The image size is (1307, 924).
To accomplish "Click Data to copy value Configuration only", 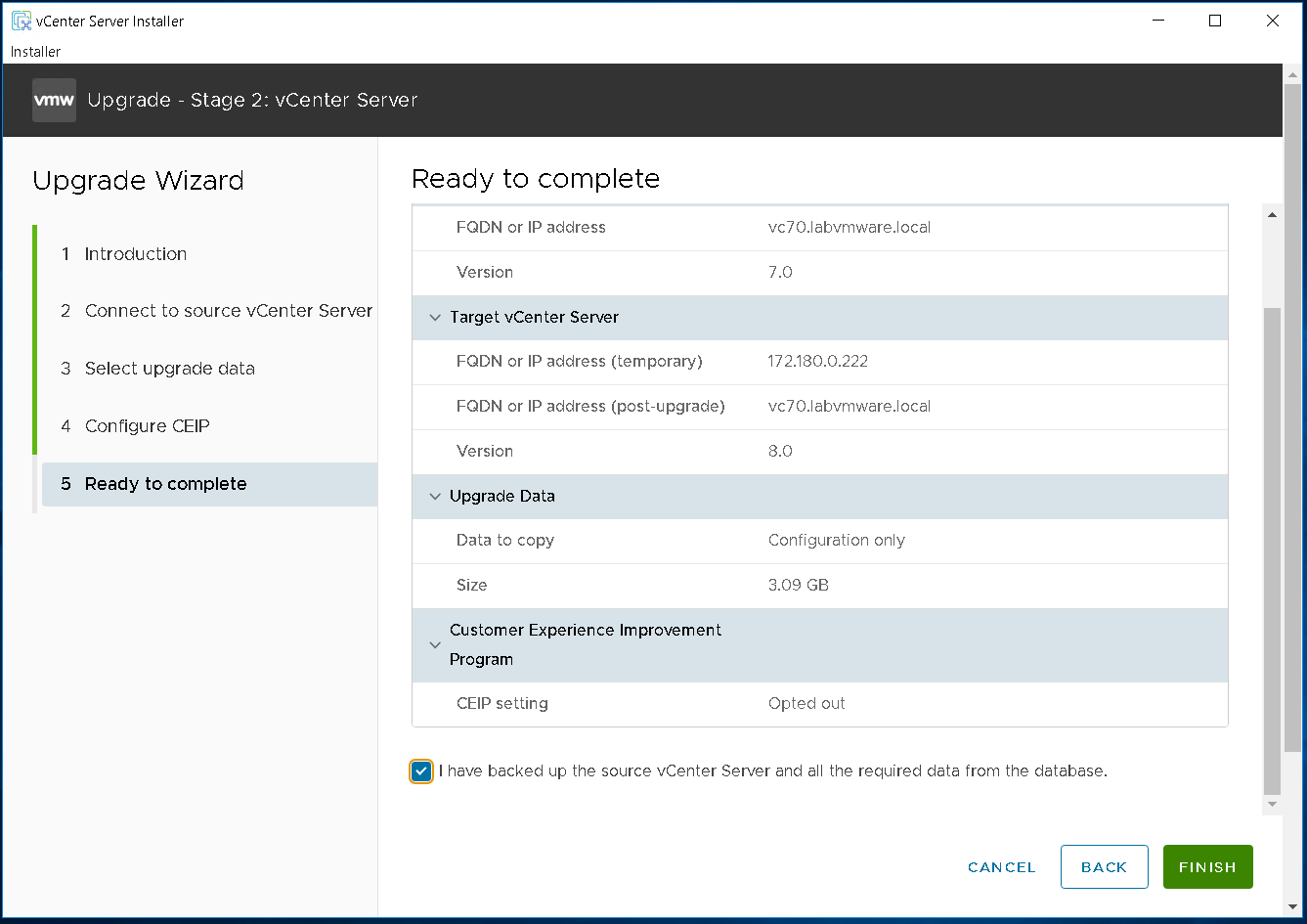I will point(837,541).
